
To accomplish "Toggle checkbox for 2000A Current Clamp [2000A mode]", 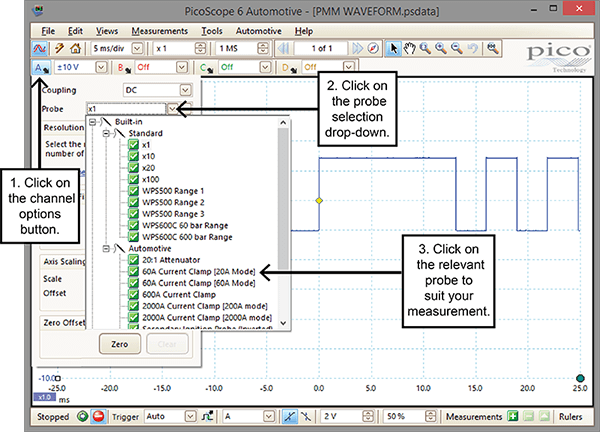I will point(133,317).
